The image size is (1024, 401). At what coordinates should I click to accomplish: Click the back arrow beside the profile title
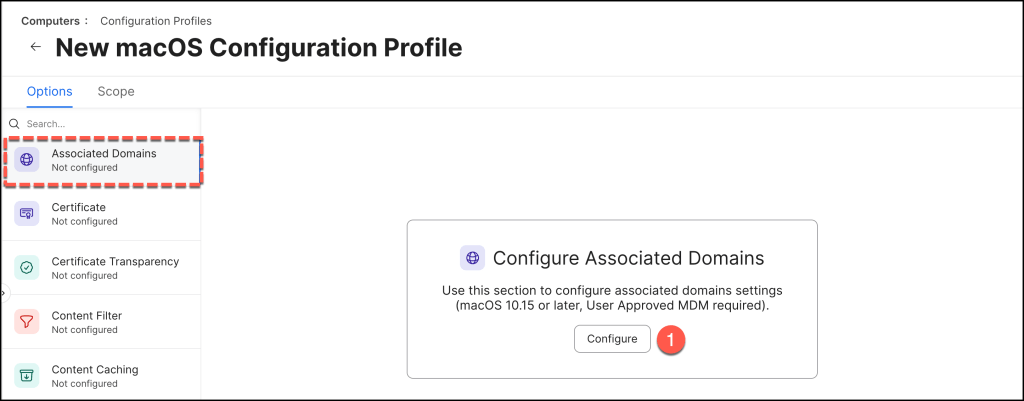36,47
